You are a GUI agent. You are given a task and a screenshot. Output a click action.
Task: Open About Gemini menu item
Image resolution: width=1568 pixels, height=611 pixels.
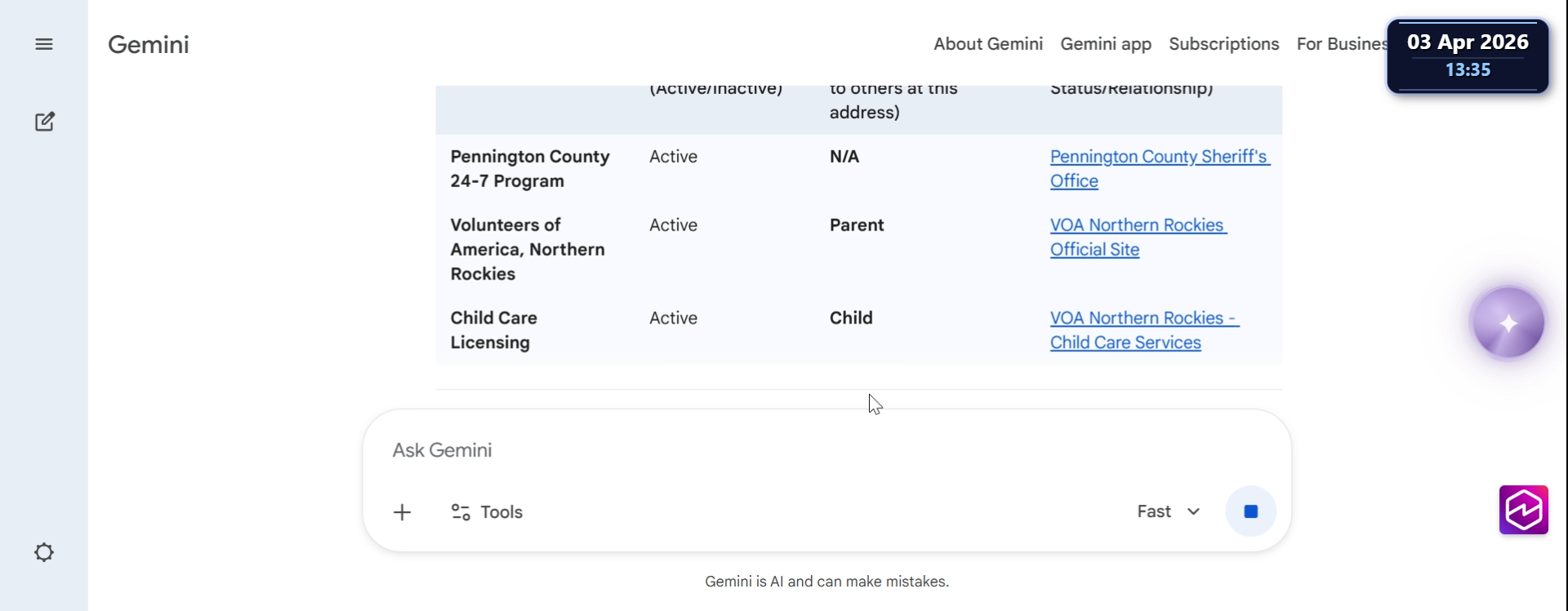(x=988, y=44)
